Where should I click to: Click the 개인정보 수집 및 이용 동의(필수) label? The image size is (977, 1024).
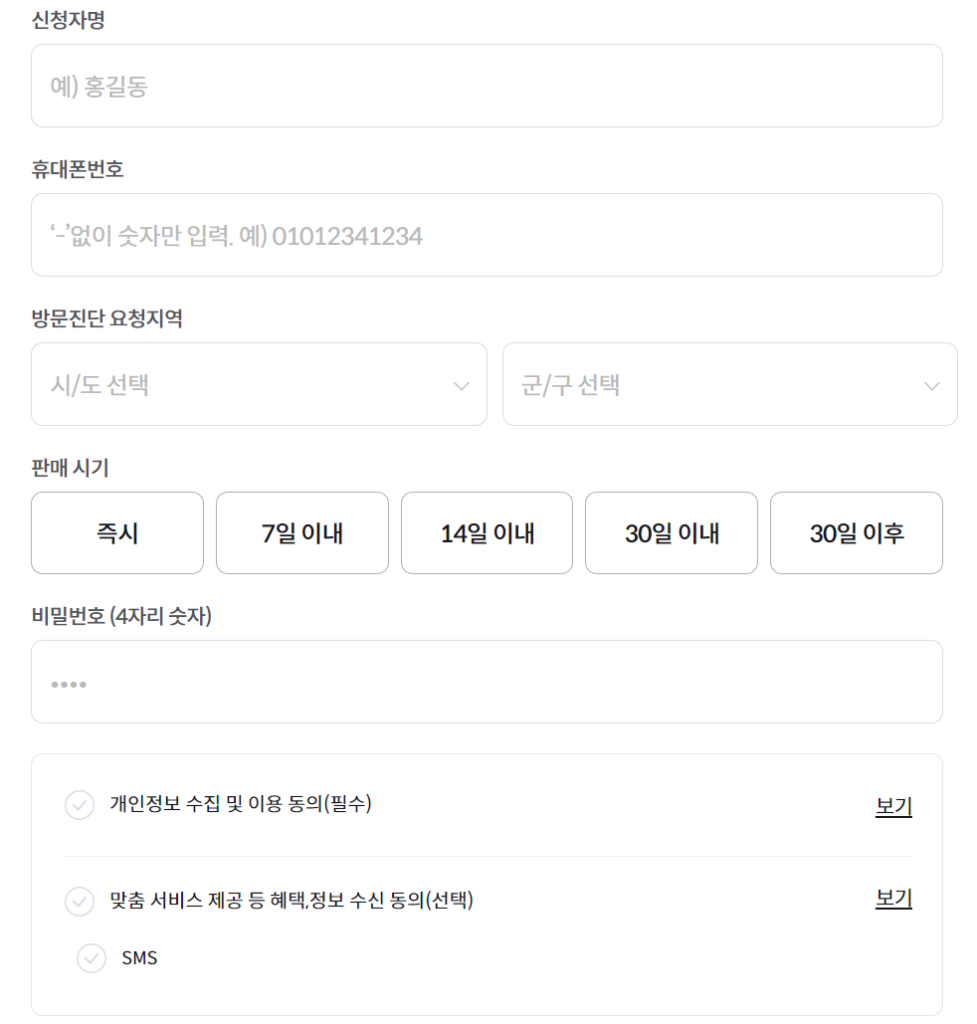[x=241, y=805]
